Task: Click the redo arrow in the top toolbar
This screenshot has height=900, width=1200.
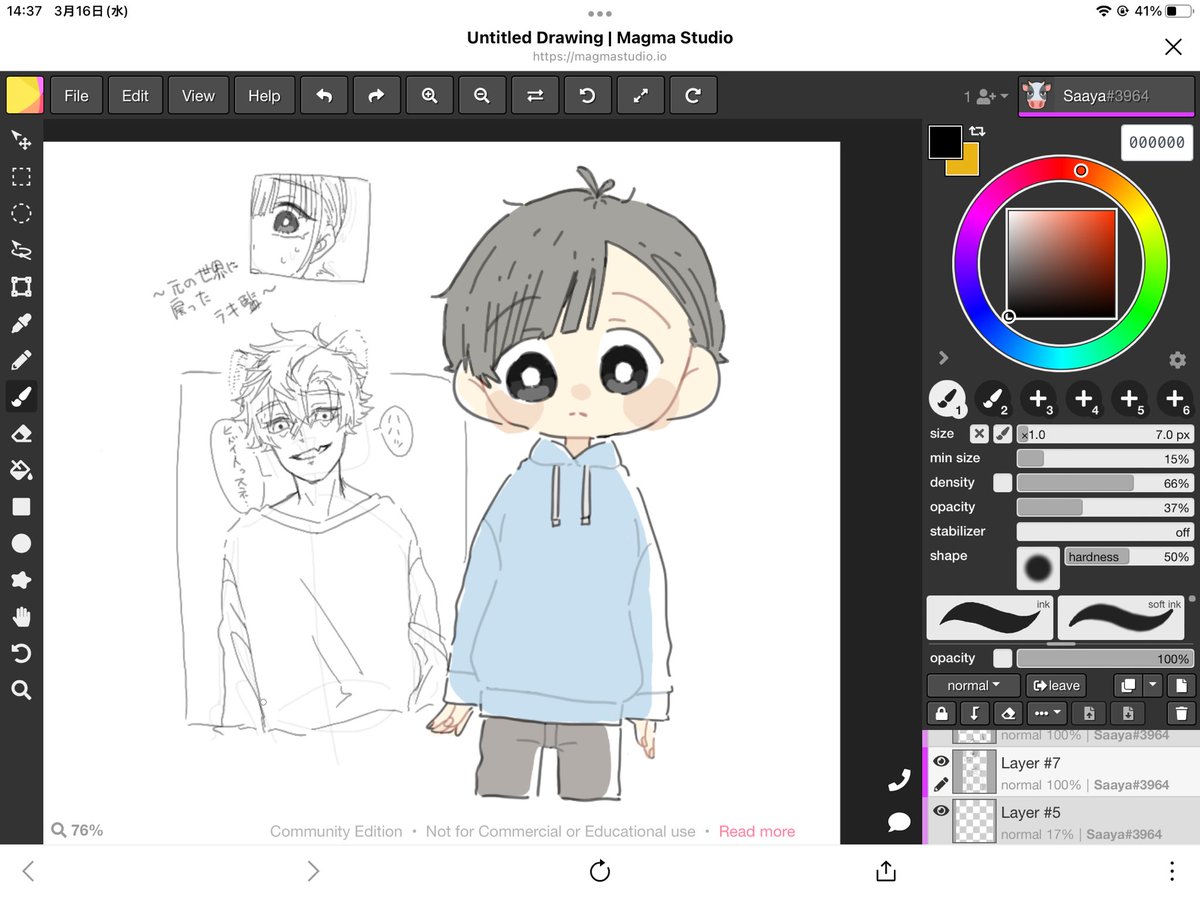Action: coord(376,96)
